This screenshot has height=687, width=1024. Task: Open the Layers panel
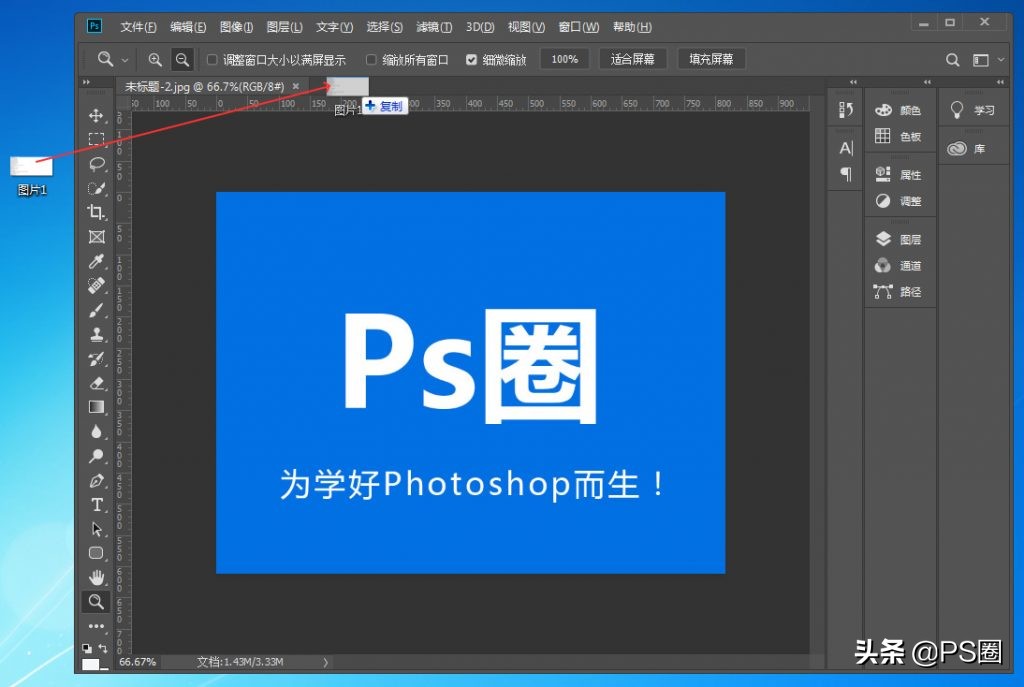coord(899,238)
